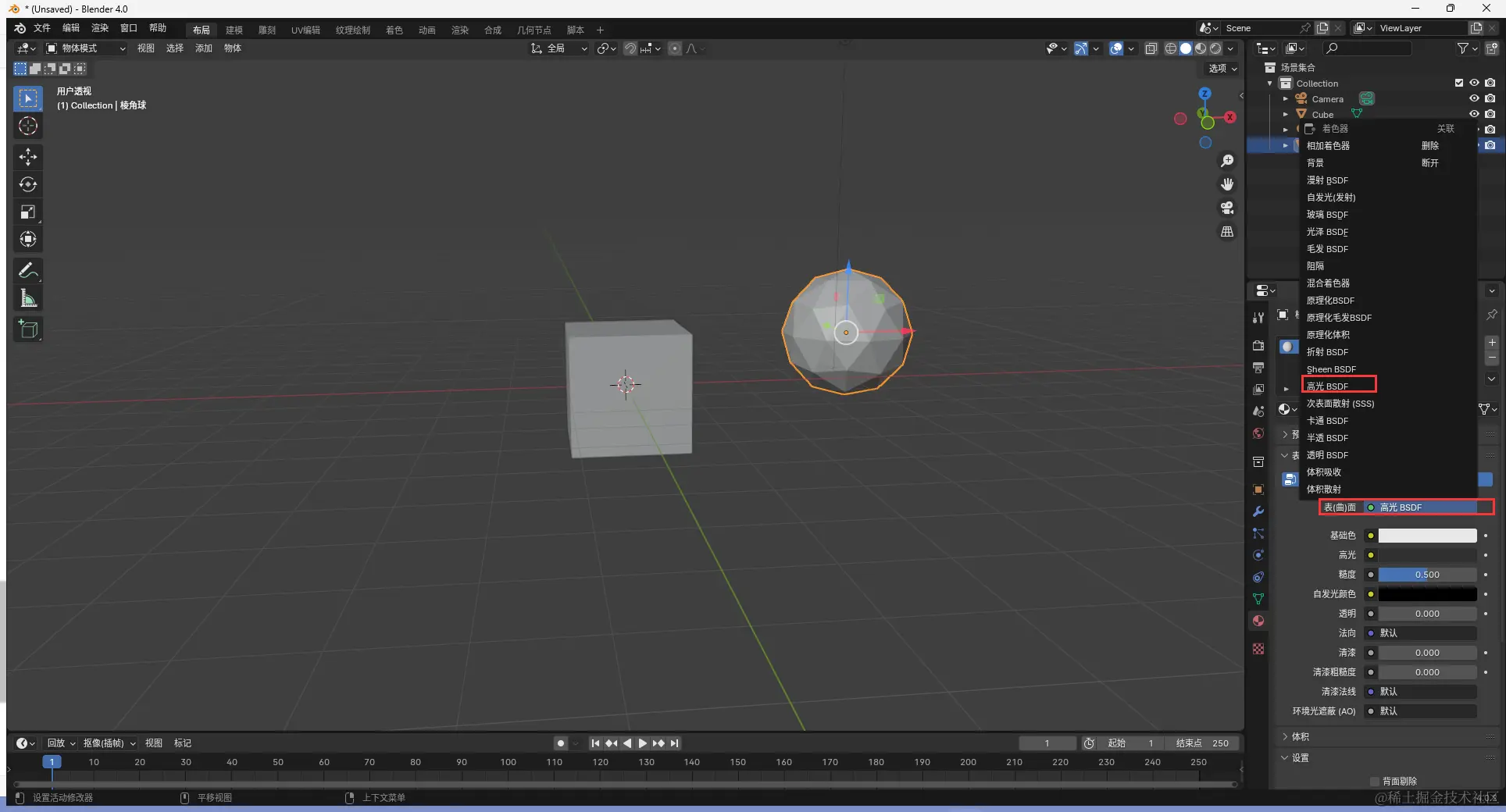Toggle Camera visibility eye in outliner
Screen dimensions: 1506x812
(x=1474, y=98)
